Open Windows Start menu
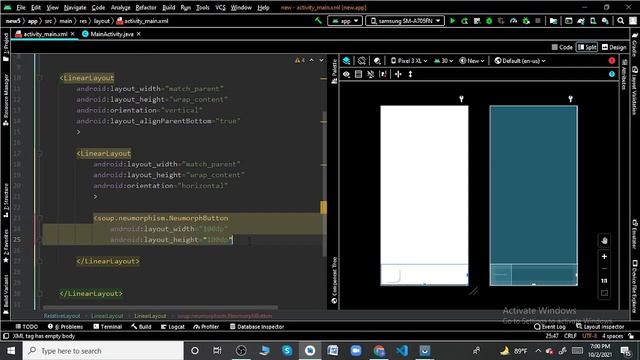640x360 pixels. click(11, 351)
